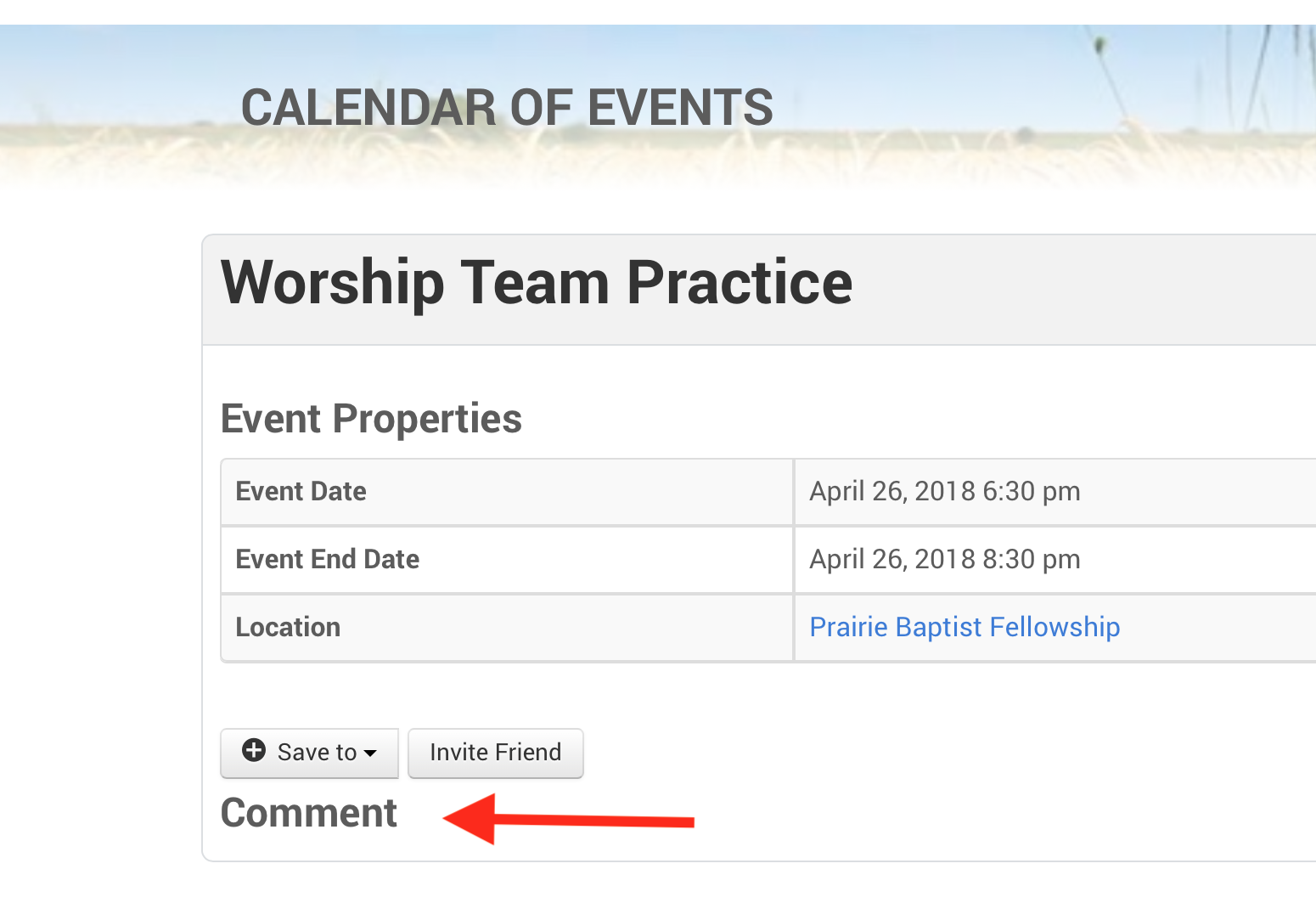The height and width of the screenshot is (903, 1316).
Task: Click the red arrow pointing at Comment
Action: (x=567, y=820)
